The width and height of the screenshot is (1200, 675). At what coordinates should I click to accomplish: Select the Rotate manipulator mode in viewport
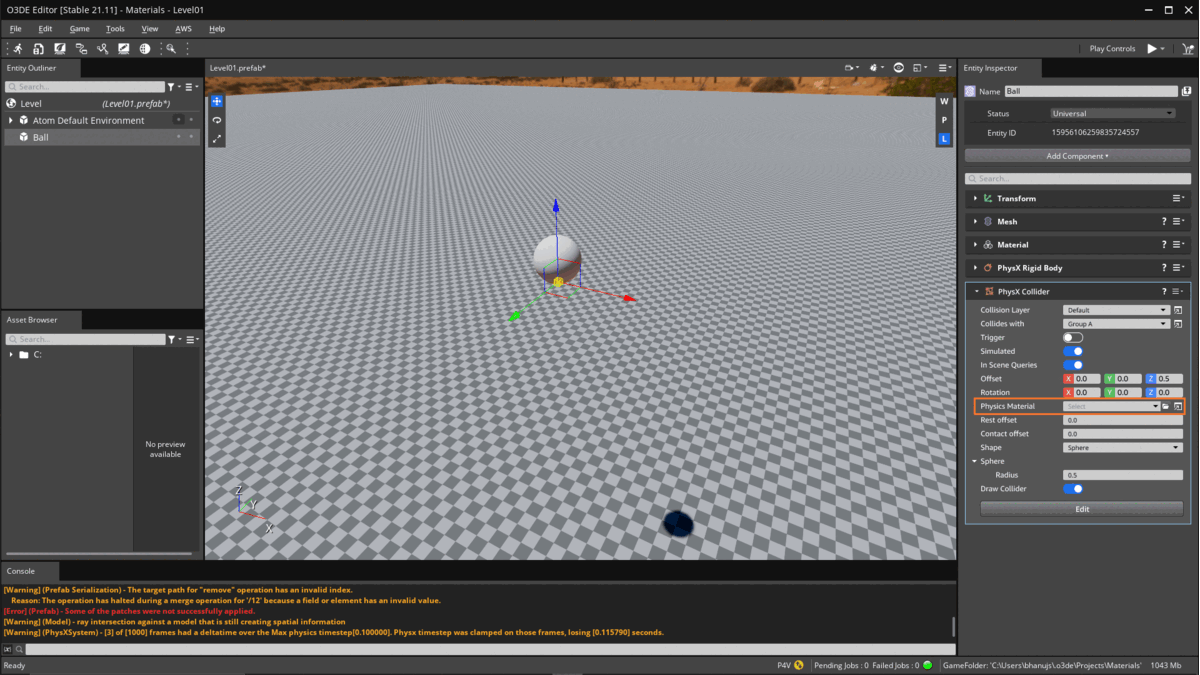(x=217, y=120)
